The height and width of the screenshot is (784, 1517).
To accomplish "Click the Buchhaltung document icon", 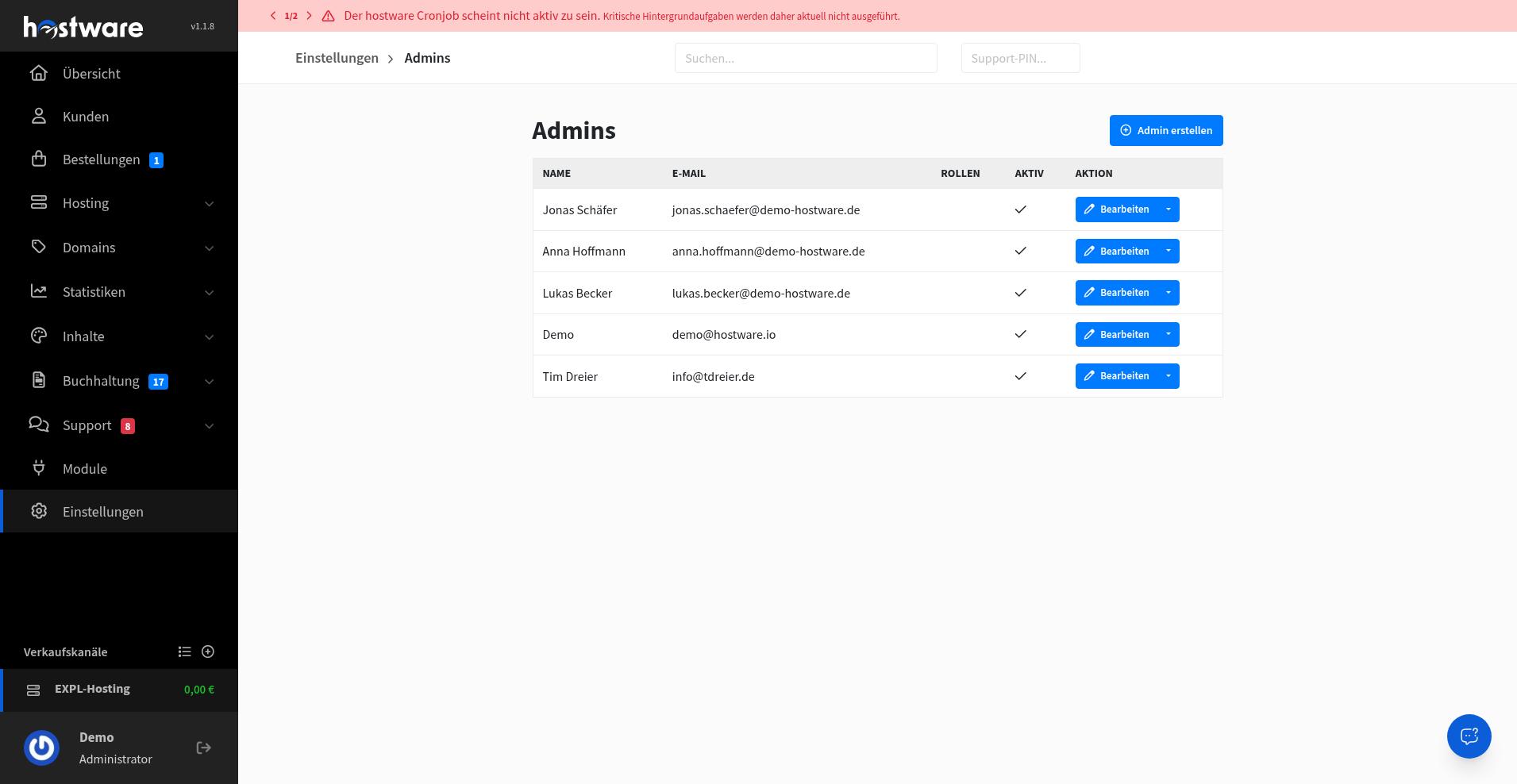I will [39, 380].
